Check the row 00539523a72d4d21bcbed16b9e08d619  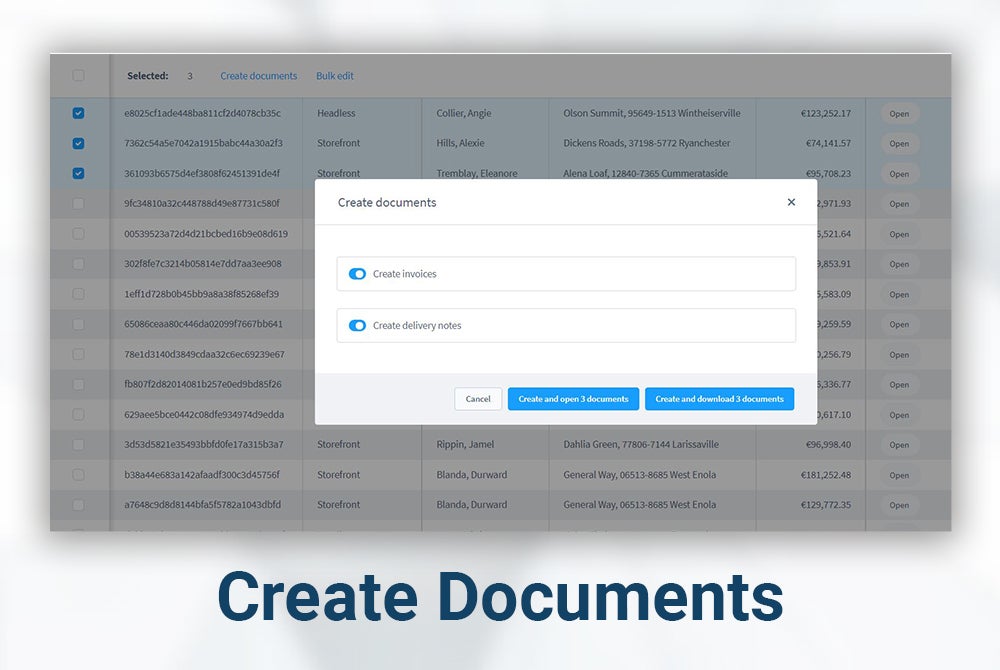click(x=78, y=233)
